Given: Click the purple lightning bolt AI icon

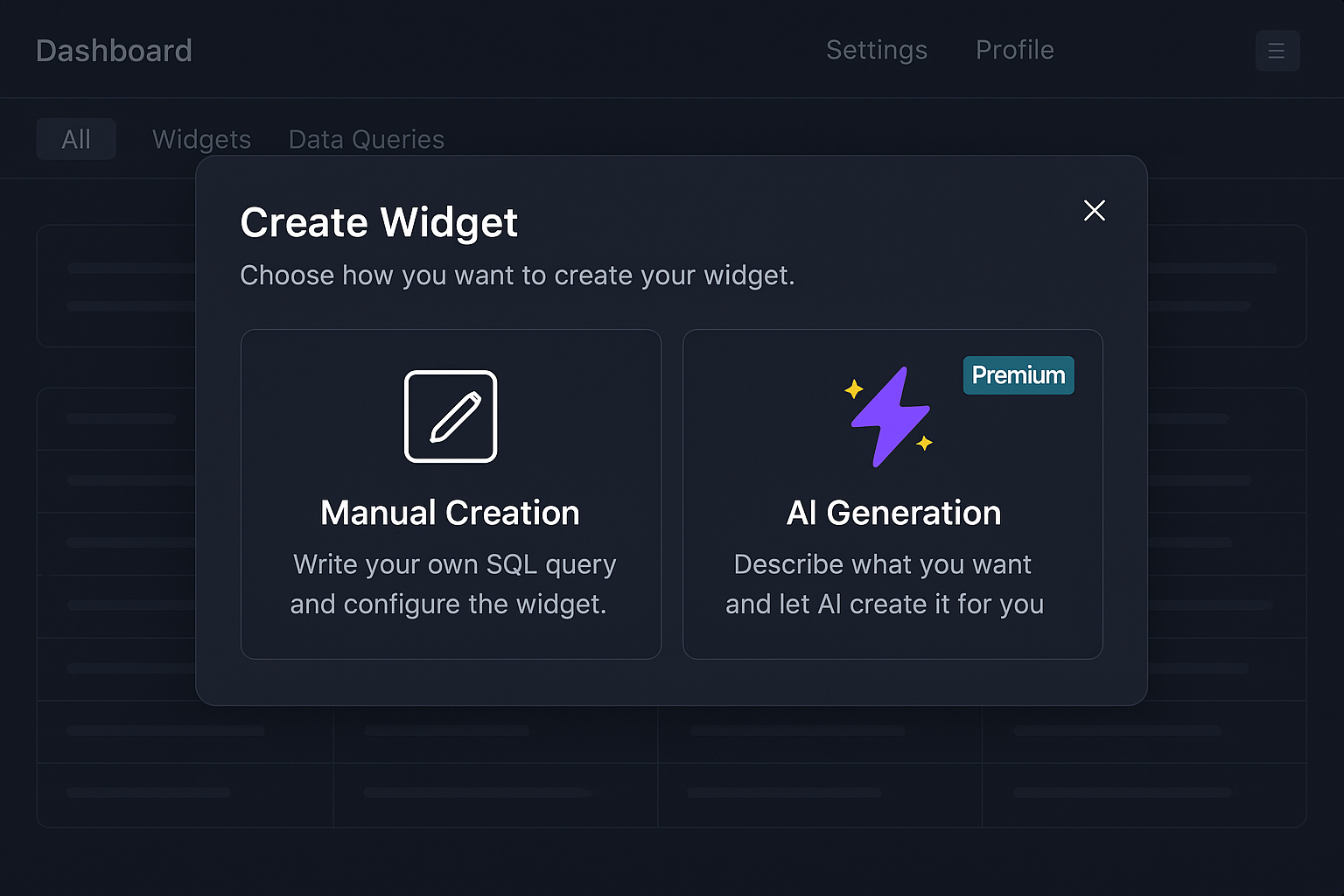Looking at the screenshot, I should (x=890, y=416).
